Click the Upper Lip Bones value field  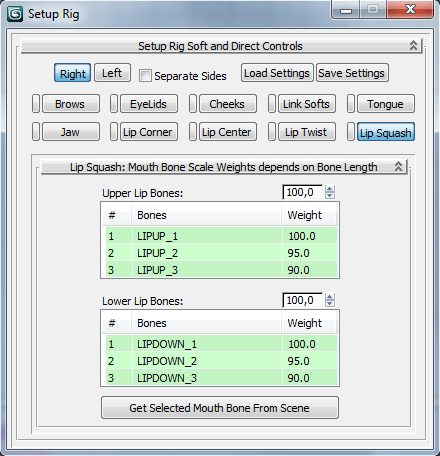pos(303,192)
